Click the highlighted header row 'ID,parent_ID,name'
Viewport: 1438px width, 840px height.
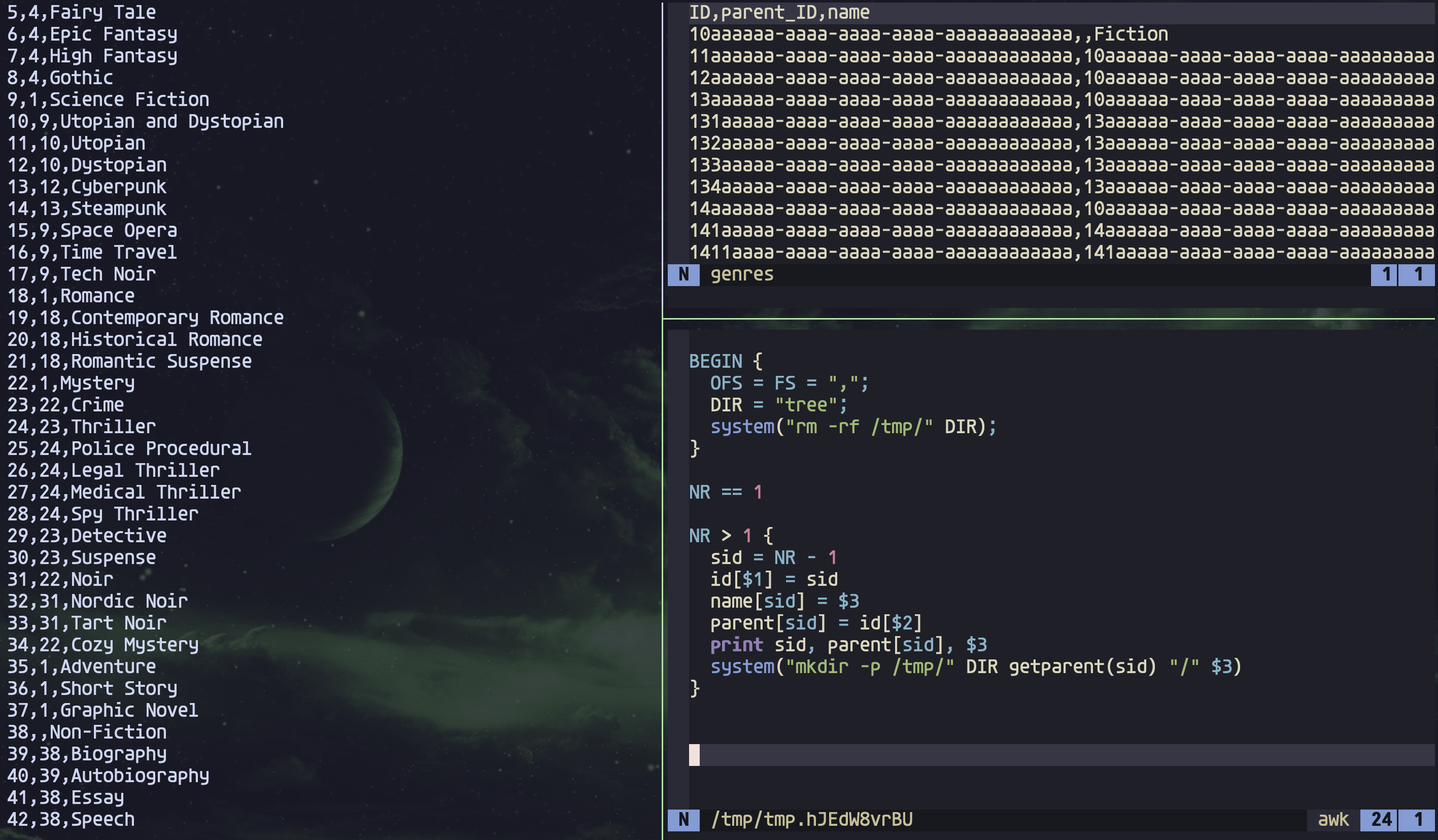coord(780,12)
